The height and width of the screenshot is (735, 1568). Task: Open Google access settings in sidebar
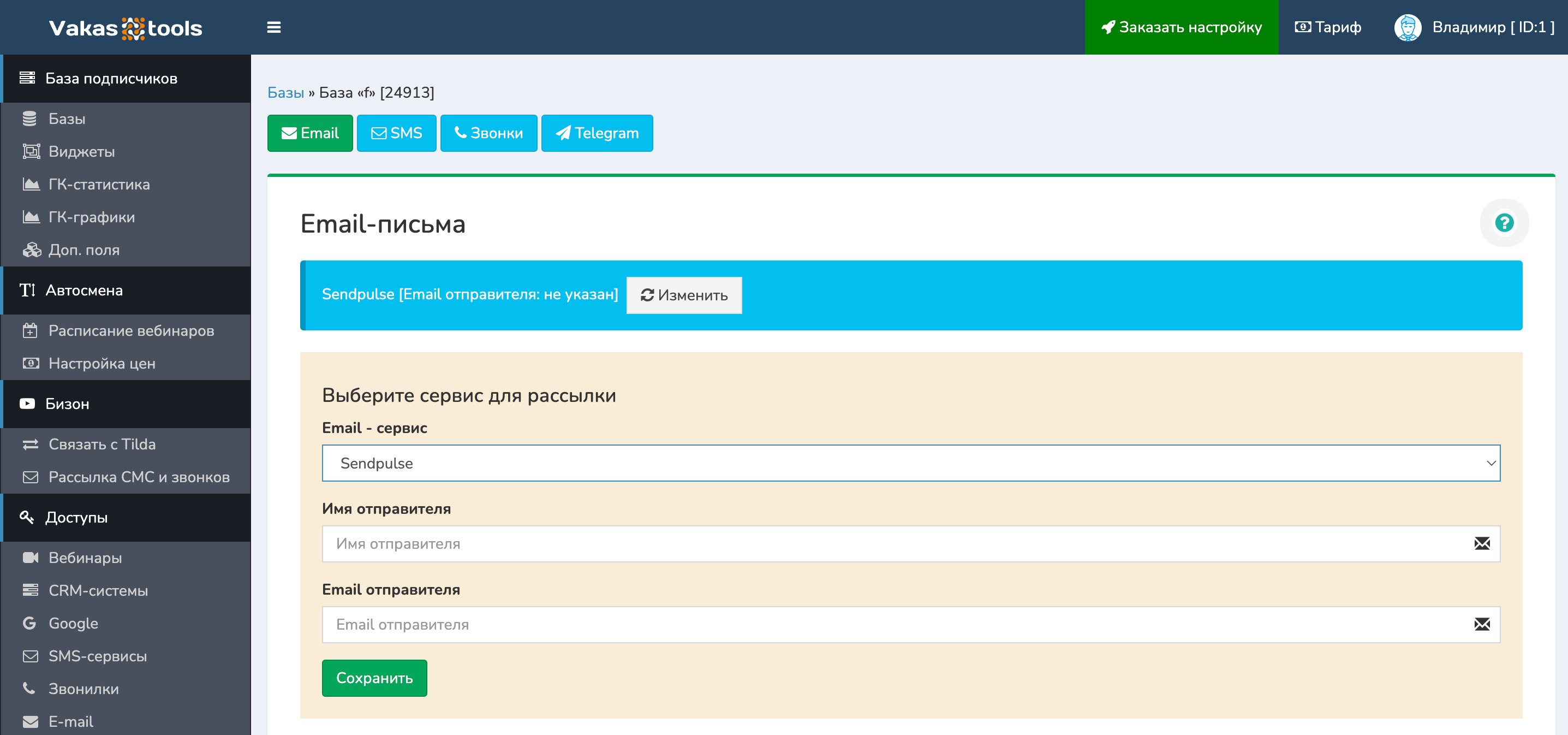point(73,623)
